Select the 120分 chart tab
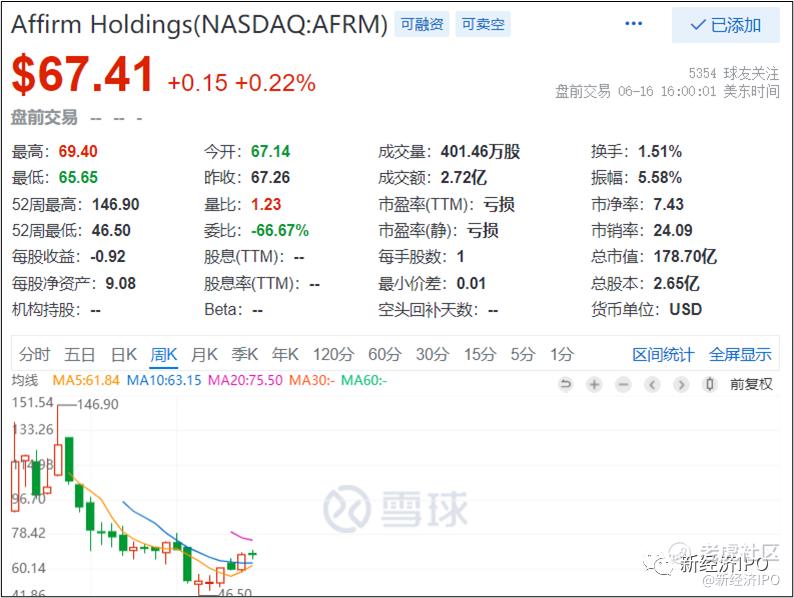The image size is (794, 598). coord(333,354)
